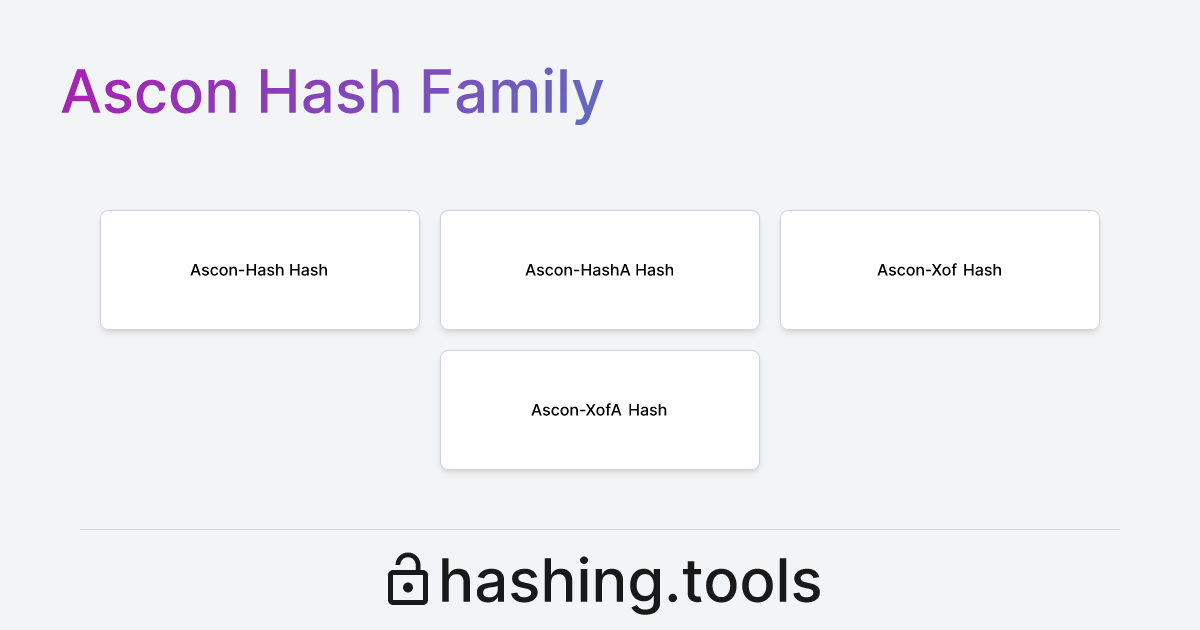Click the gradient heading Ascon Hash Family
Viewport: 1200px width, 630px height.
coord(333,92)
